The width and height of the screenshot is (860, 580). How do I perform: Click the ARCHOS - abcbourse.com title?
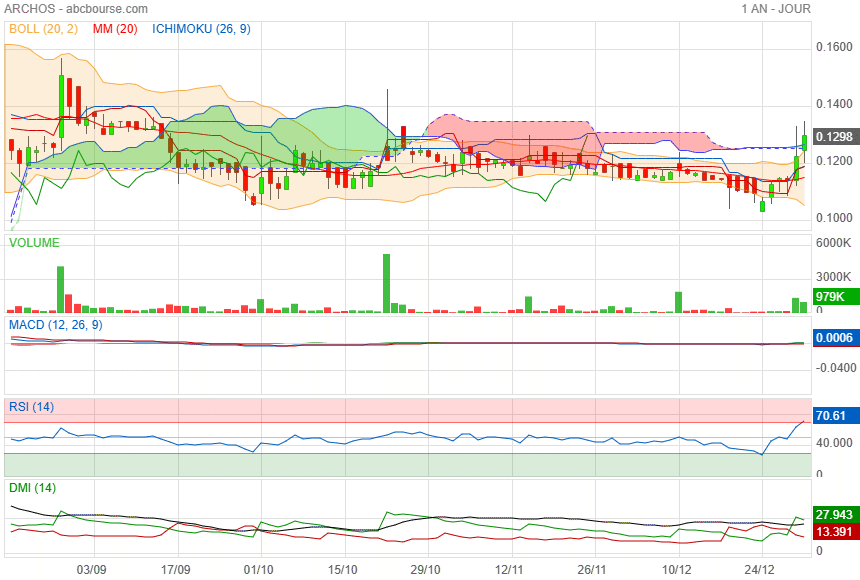pyautogui.click(x=76, y=9)
